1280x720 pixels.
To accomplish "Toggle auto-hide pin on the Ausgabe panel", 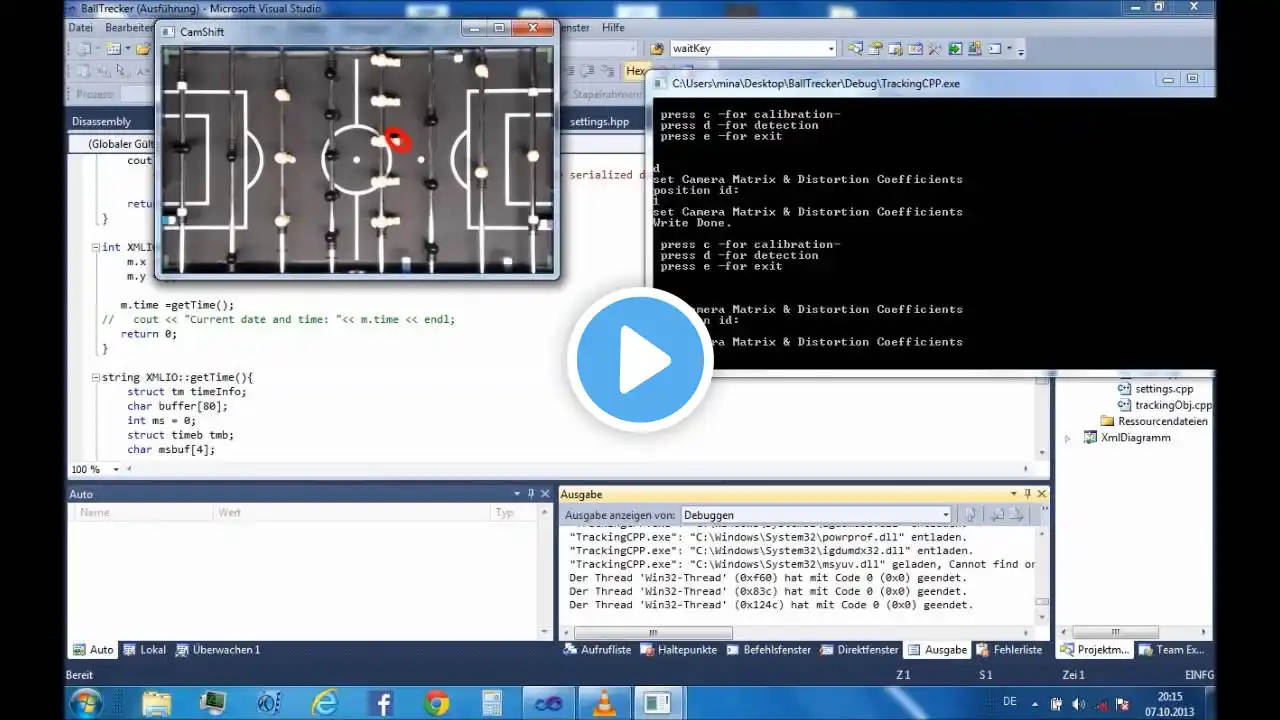I will [x=1028, y=494].
